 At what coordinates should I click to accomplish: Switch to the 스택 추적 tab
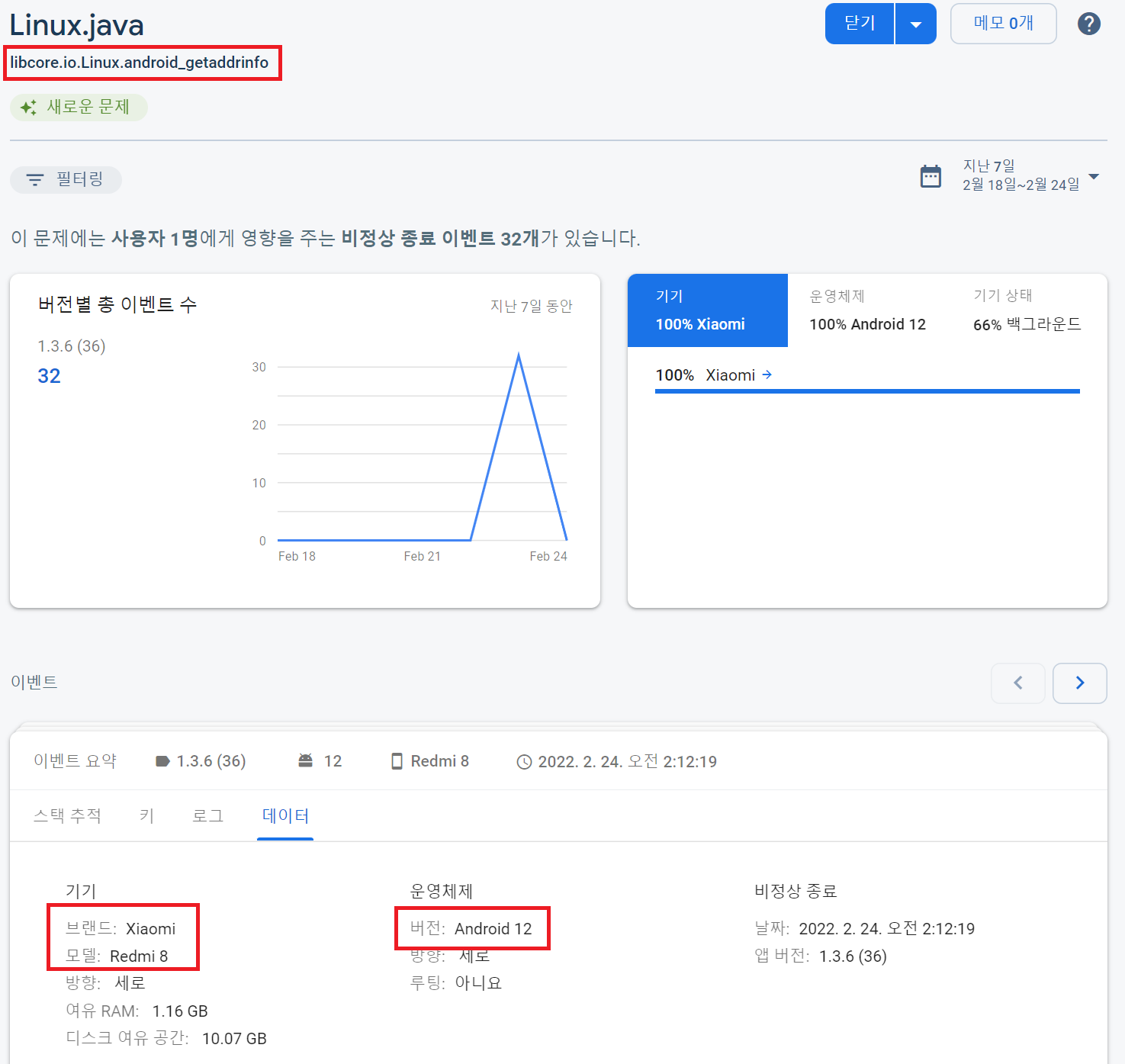point(67,815)
